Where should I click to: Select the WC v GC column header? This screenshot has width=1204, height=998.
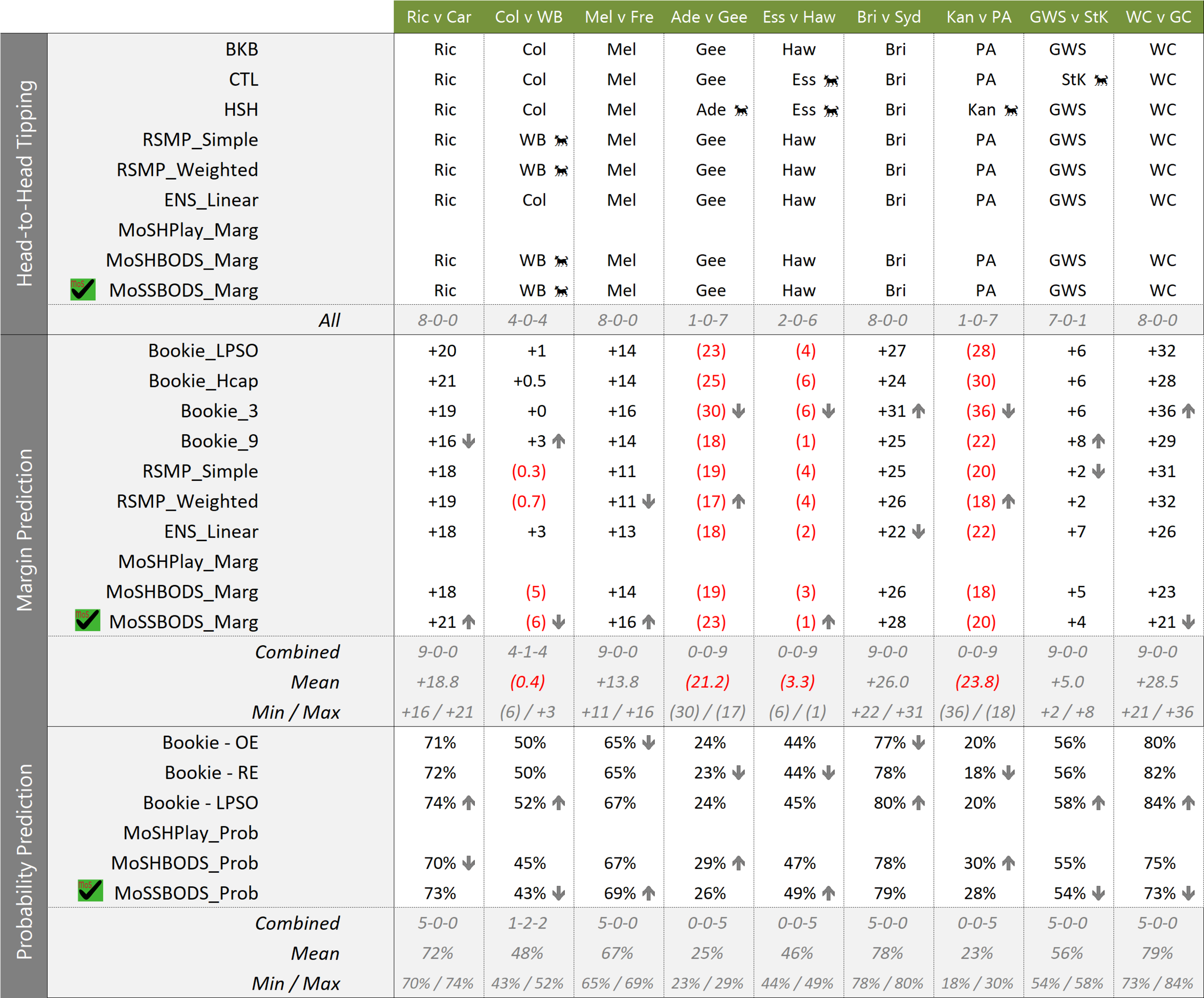point(1158,17)
